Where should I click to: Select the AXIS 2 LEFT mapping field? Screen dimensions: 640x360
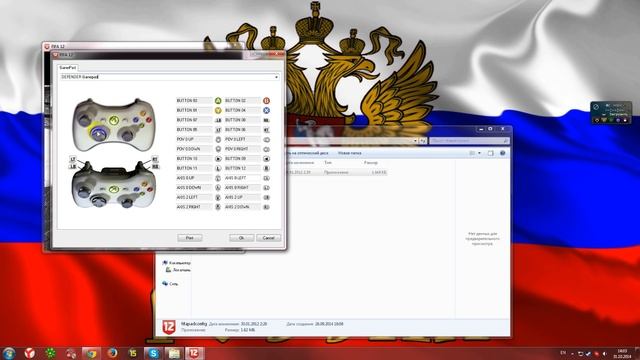[x=194, y=197]
